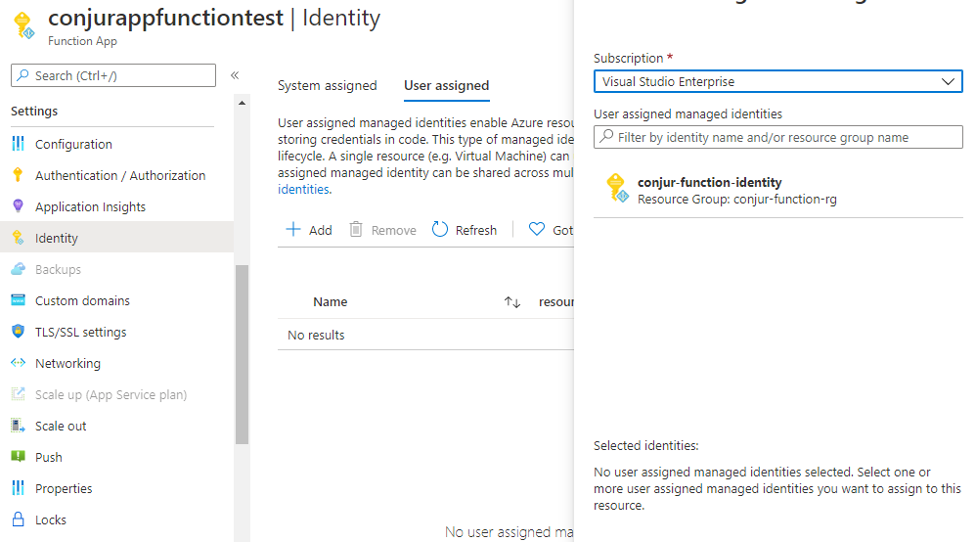Click the Configuration icon in sidebar
The image size is (977, 543).
[17, 144]
